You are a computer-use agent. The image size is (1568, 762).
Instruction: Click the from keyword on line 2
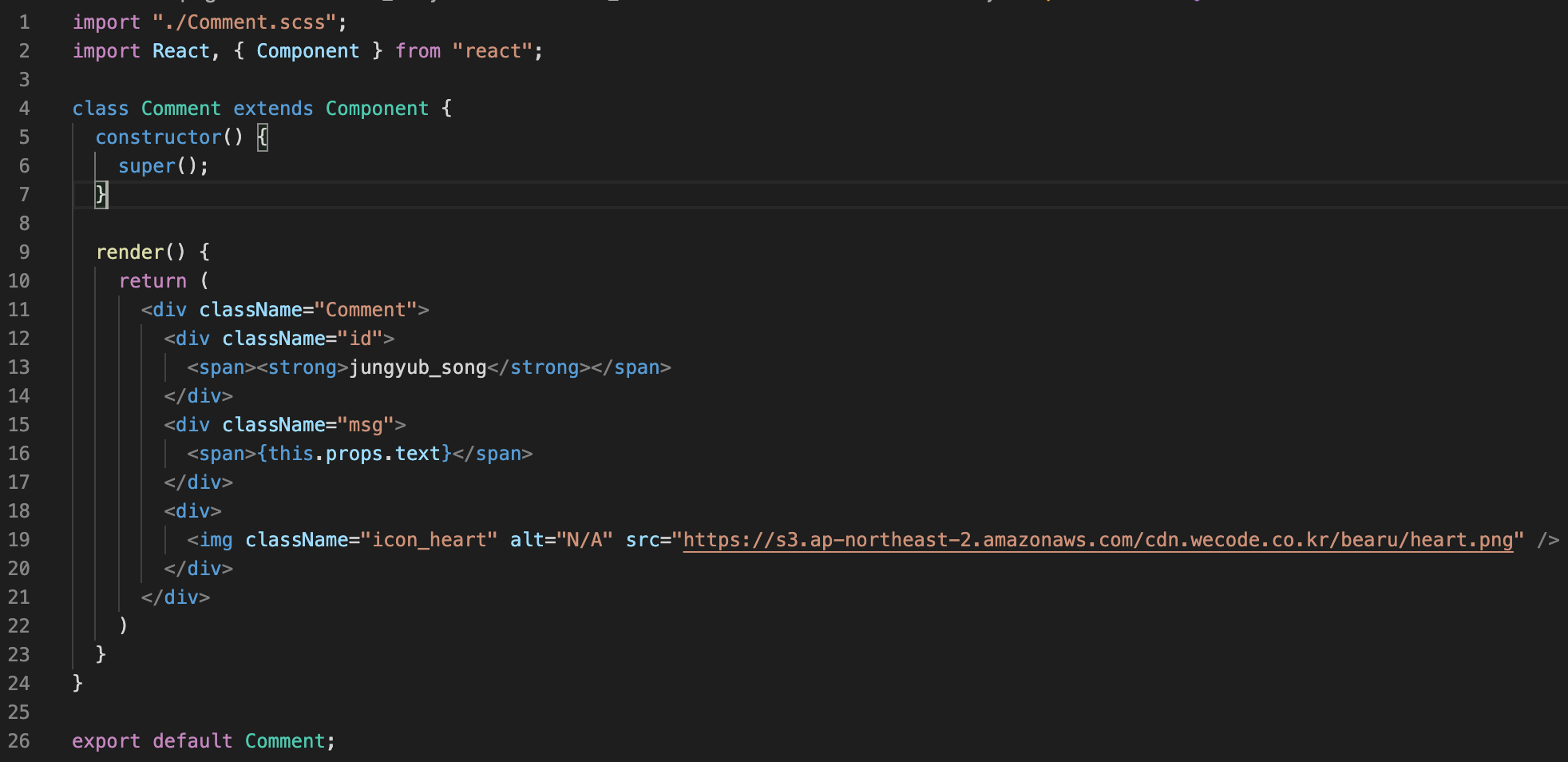click(x=418, y=51)
